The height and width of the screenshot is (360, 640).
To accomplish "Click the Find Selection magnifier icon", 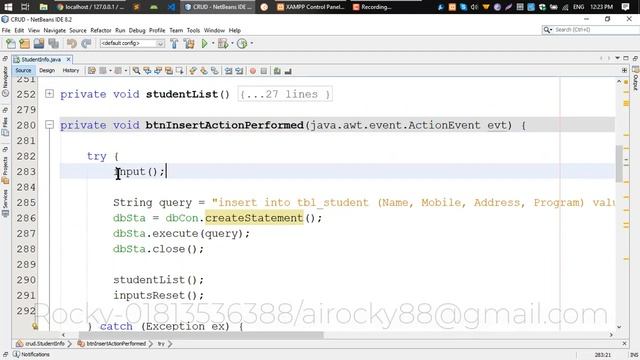I will tap(136, 71).
